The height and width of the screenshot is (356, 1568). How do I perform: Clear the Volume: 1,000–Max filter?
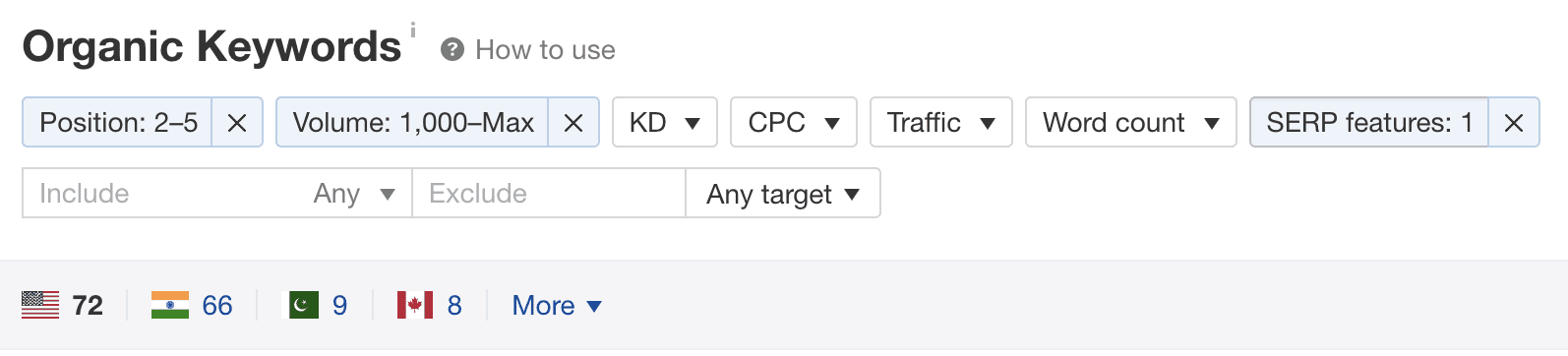573,122
